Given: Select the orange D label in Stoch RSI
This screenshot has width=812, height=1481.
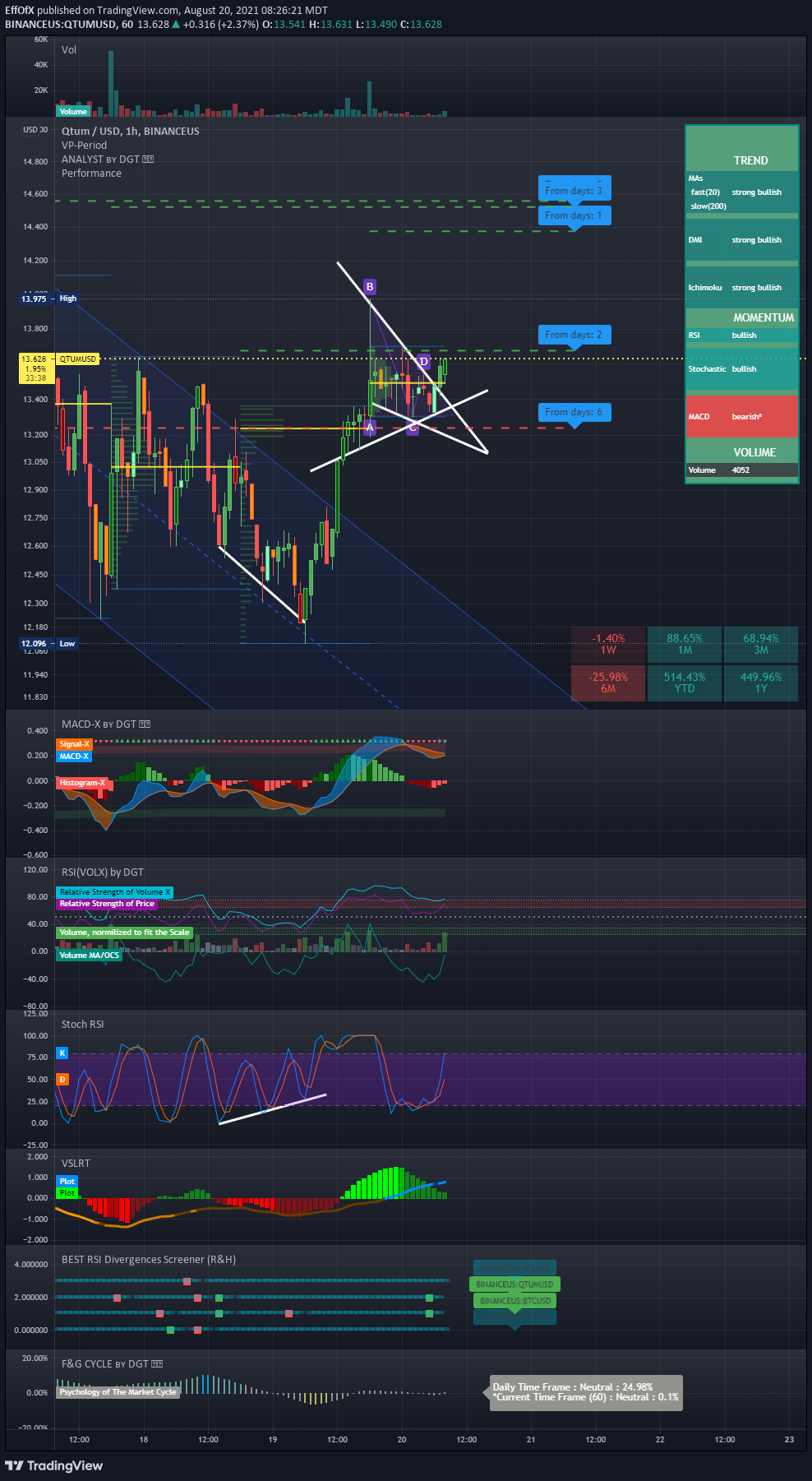Looking at the screenshot, I should [x=62, y=1079].
